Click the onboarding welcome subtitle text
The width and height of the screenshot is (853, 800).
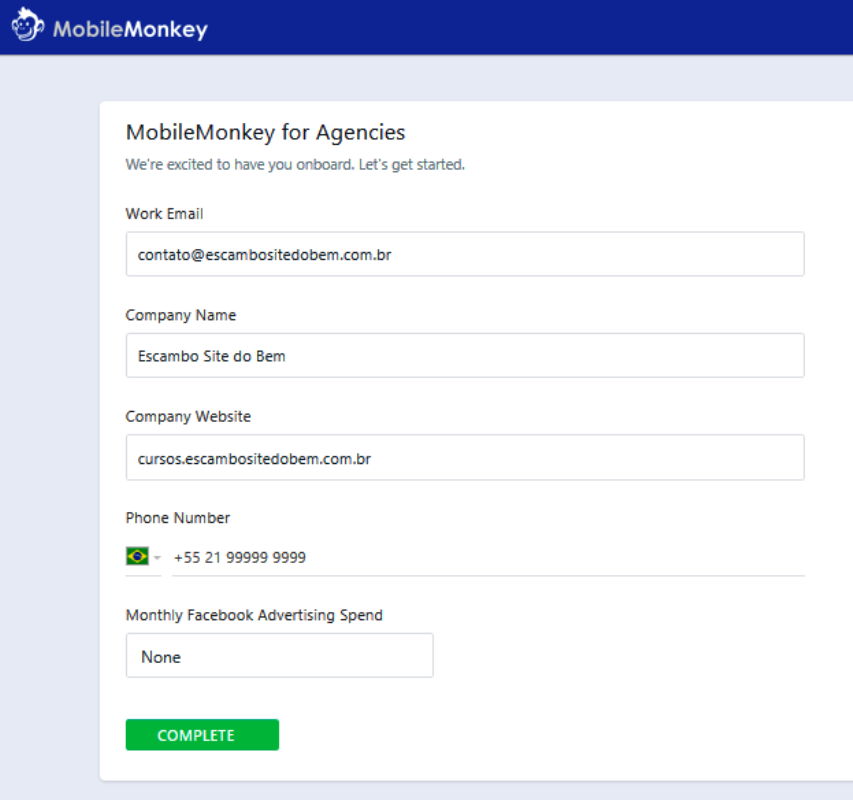(295, 165)
